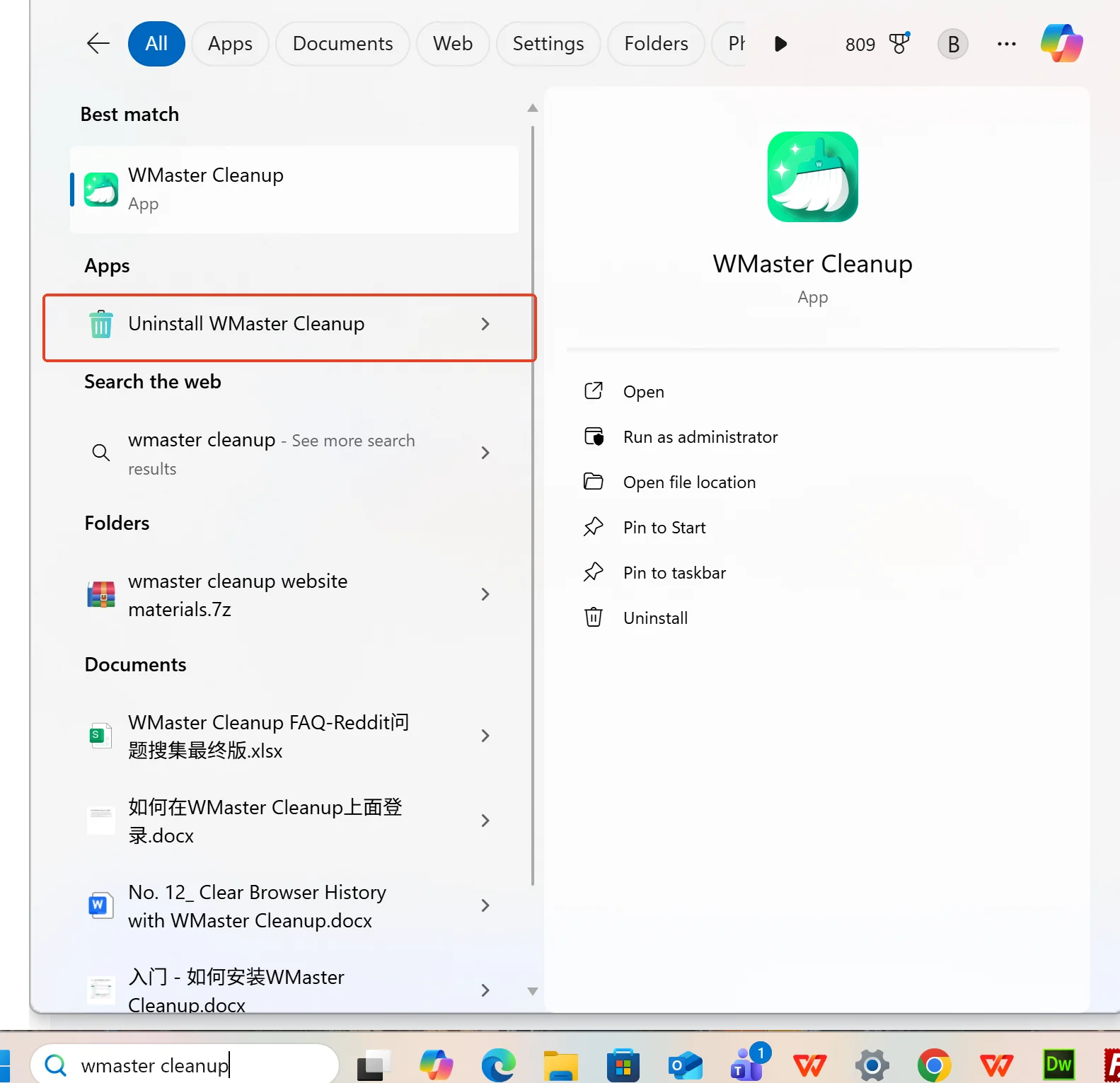Expand chevron for Clear Browser History docx

click(485, 905)
